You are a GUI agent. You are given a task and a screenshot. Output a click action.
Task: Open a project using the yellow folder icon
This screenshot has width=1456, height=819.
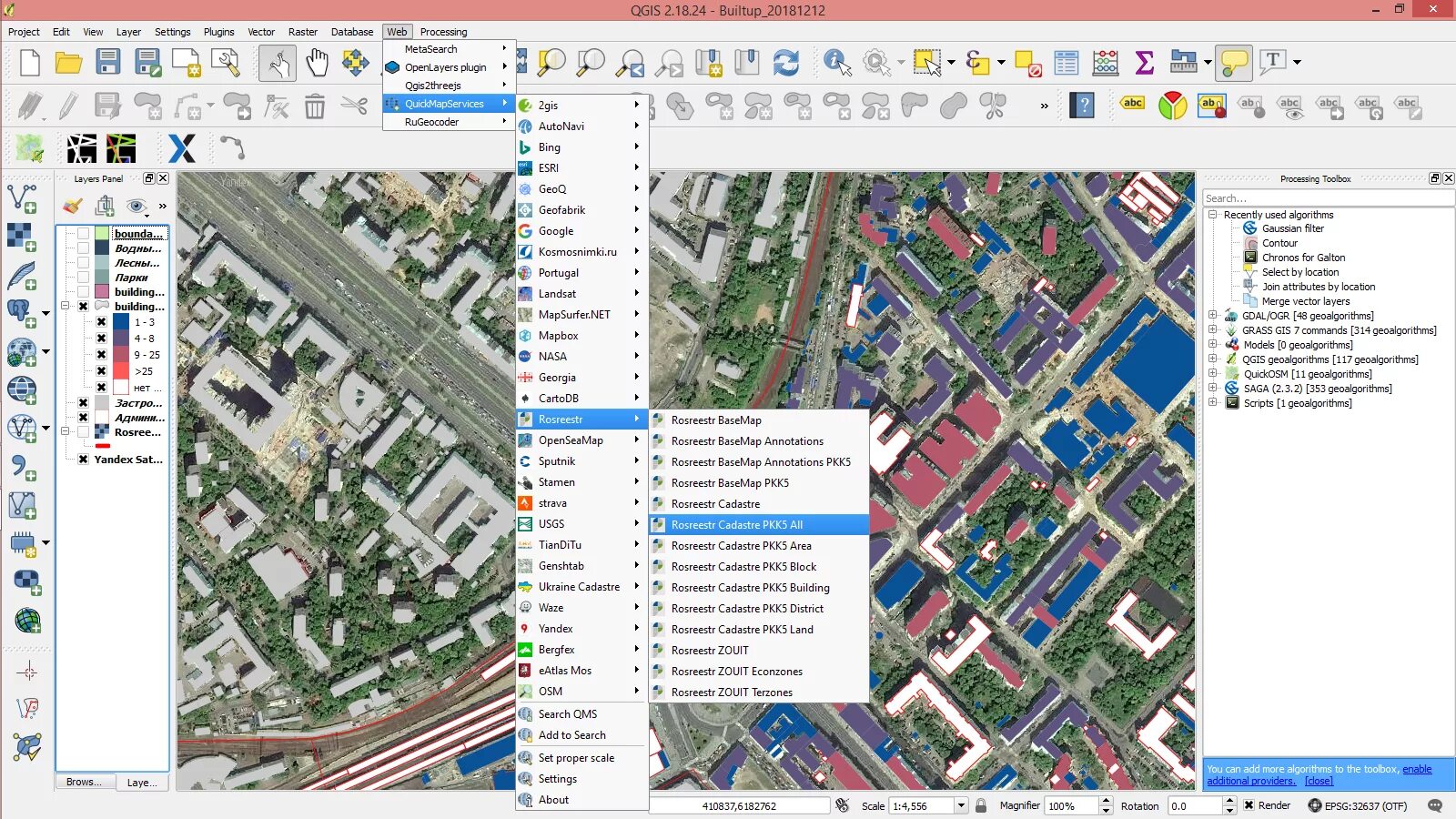pyautogui.click(x=68, y=63)
